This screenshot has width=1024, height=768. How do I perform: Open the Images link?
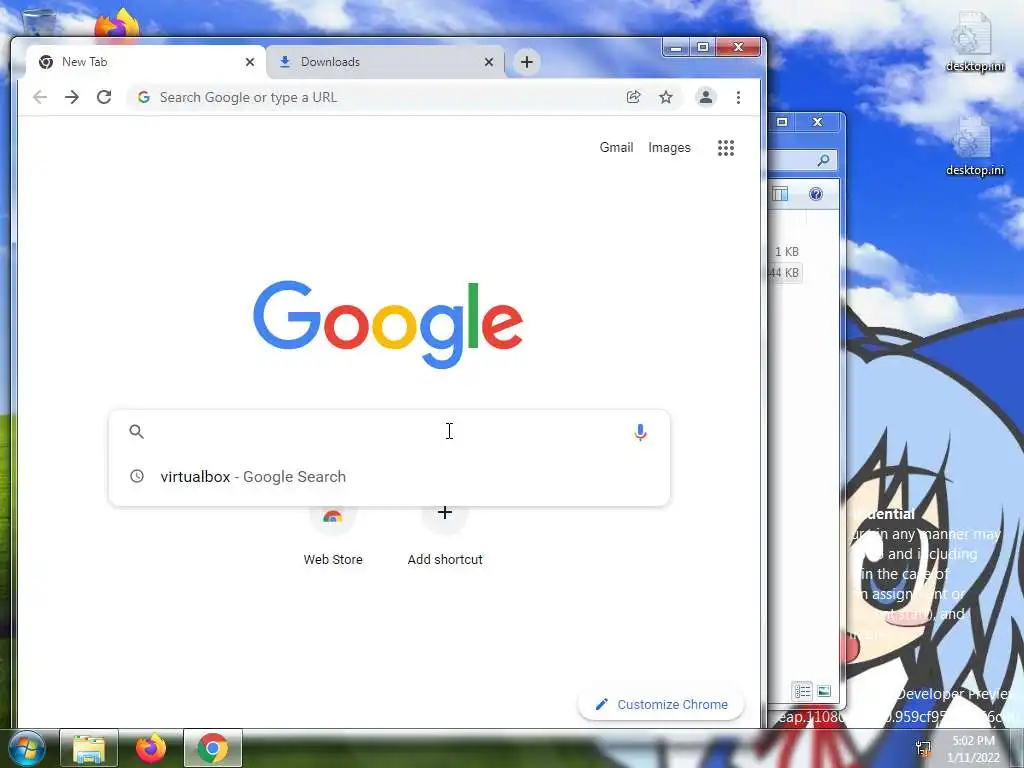click(x=669, y=148)
